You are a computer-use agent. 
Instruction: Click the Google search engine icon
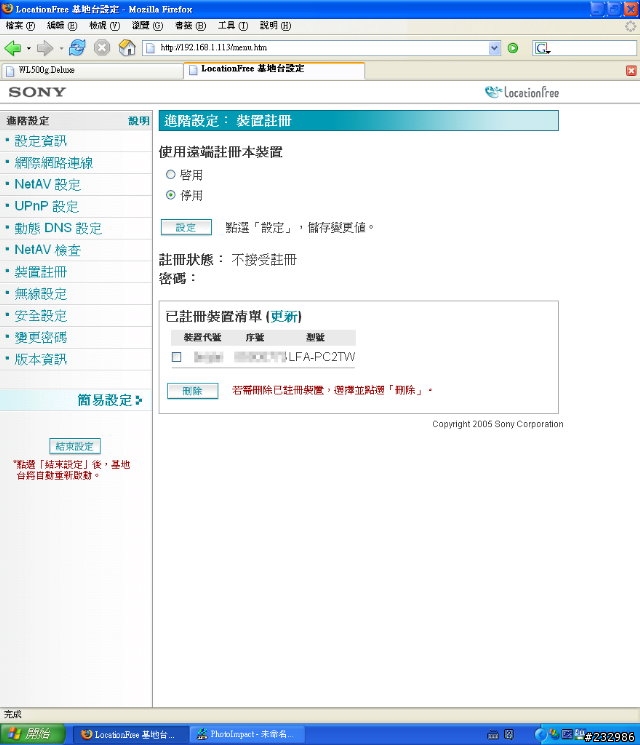542,48
